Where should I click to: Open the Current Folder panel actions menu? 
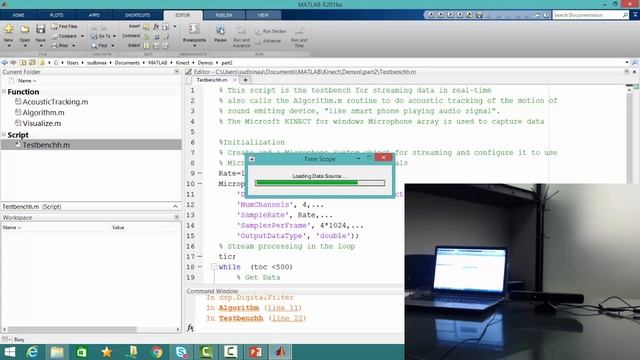tap(177, 71)
